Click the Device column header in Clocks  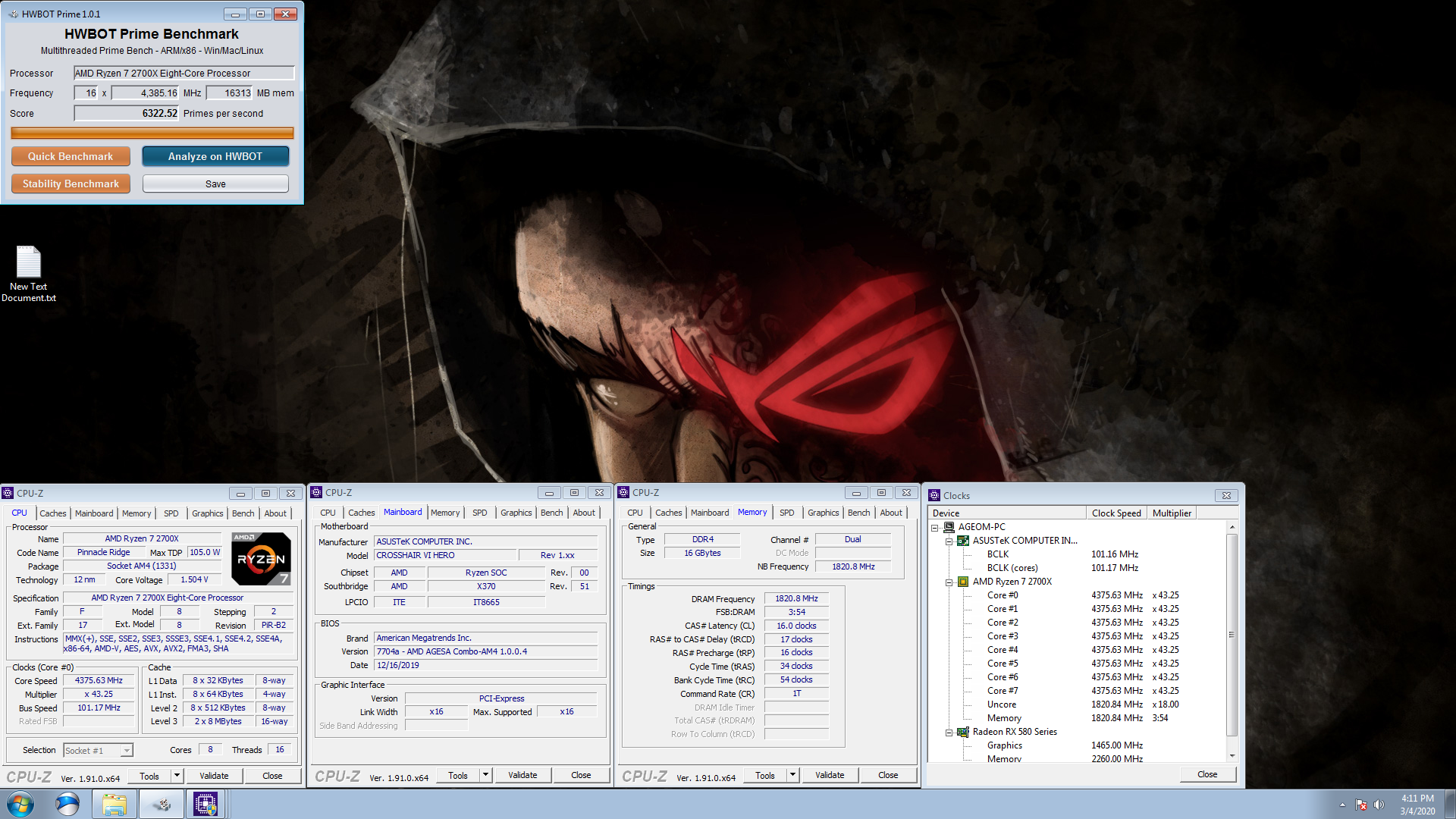tap(1007, 513)
